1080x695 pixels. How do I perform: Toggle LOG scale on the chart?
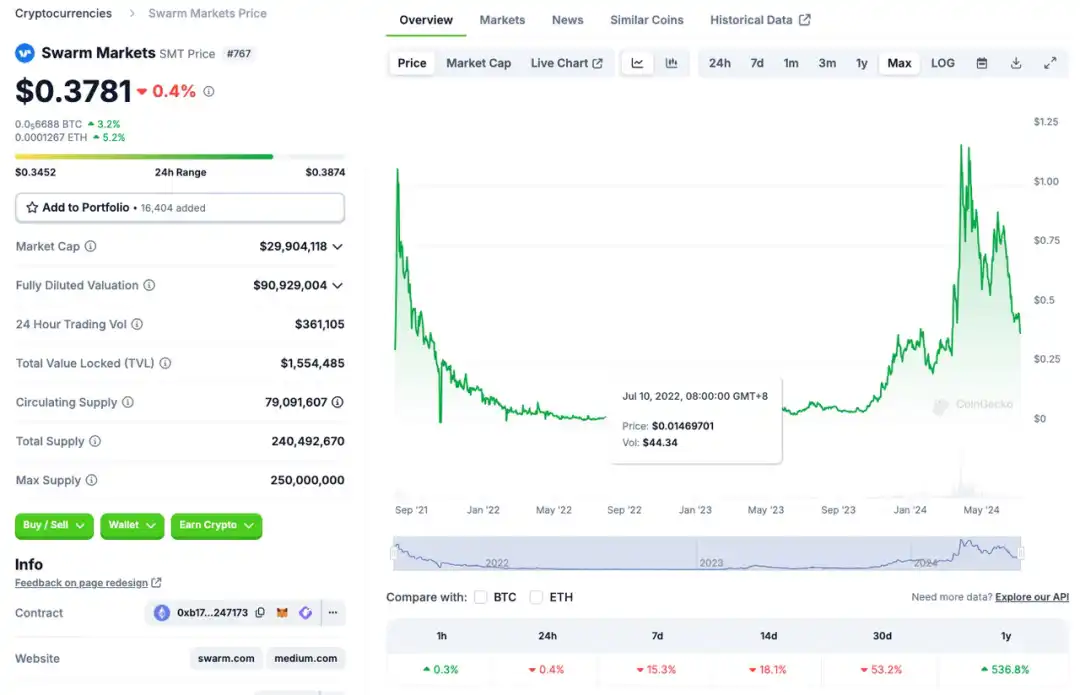point(942,63)
